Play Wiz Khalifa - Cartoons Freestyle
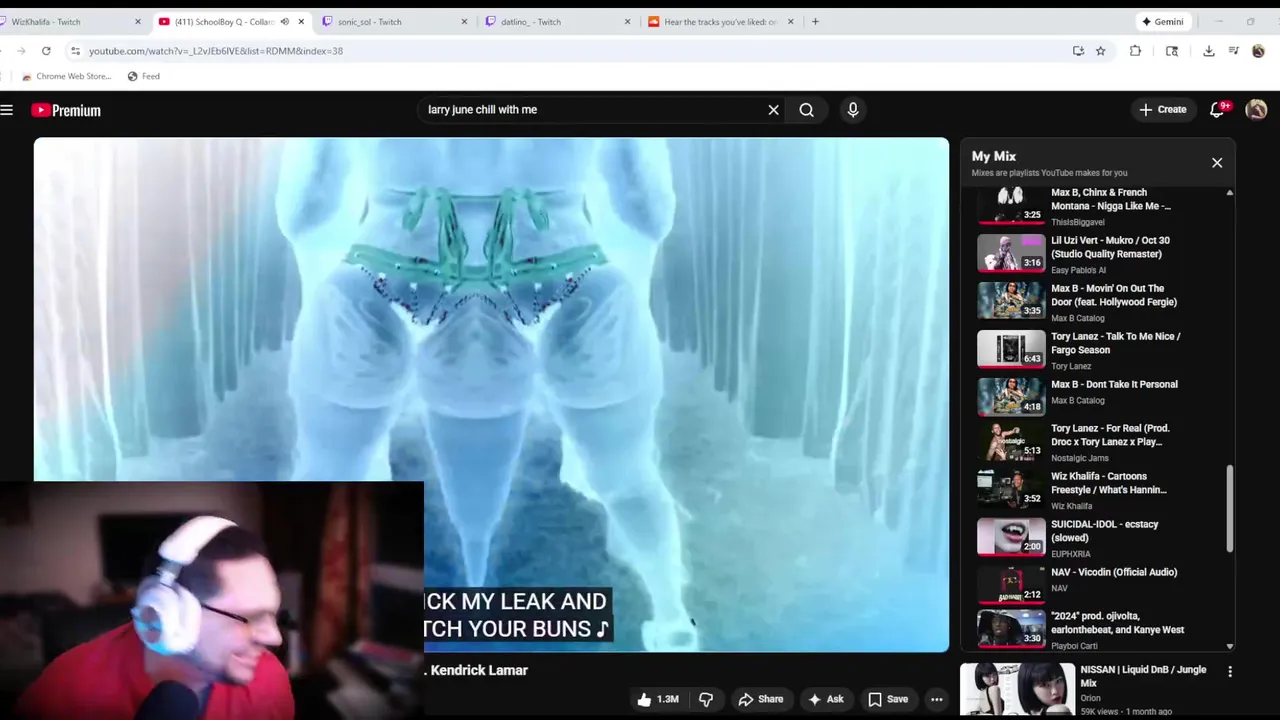The height and width of the screenshot is (720, 1280). tap(1097, 490)
